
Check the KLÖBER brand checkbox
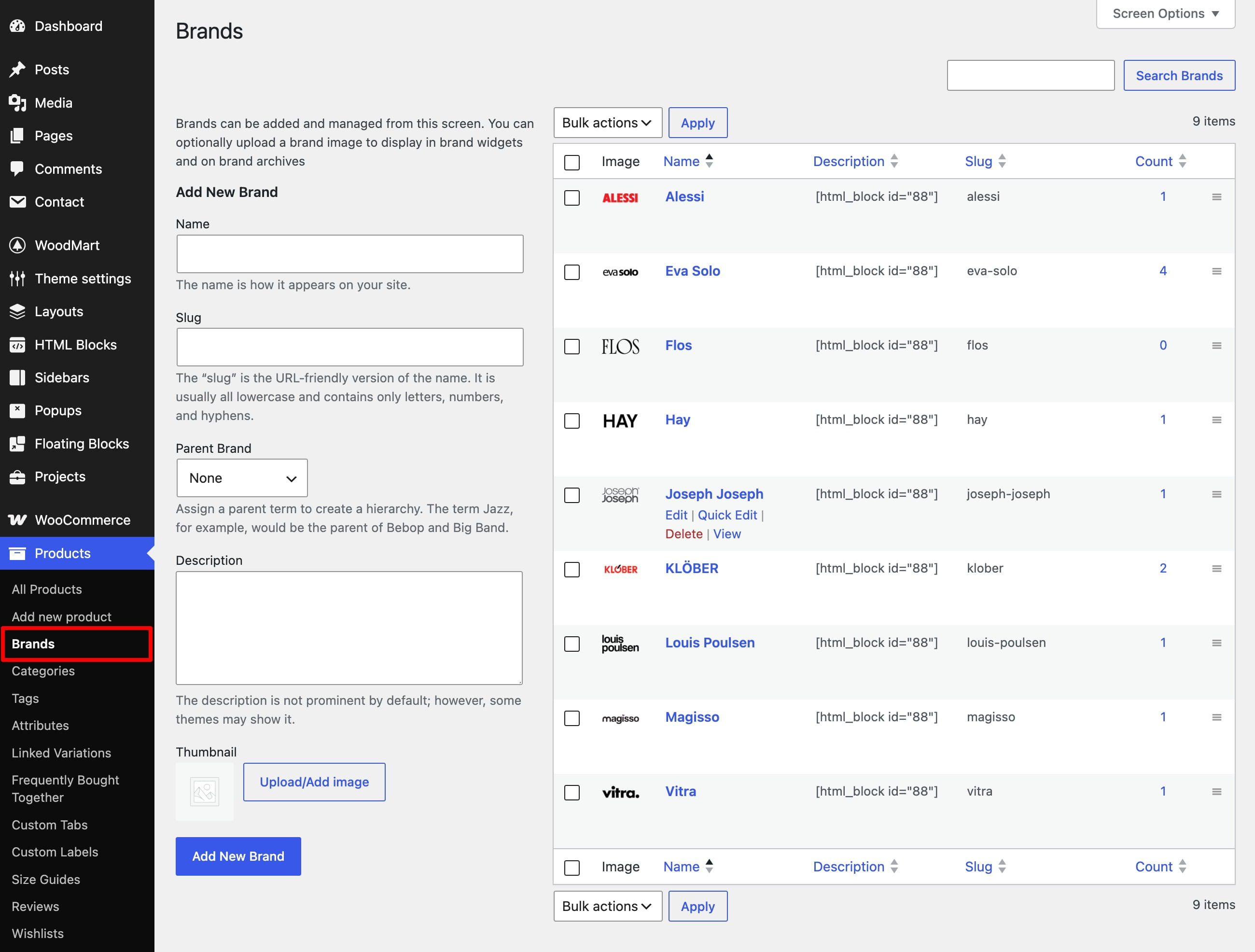[x=572, y=569]
